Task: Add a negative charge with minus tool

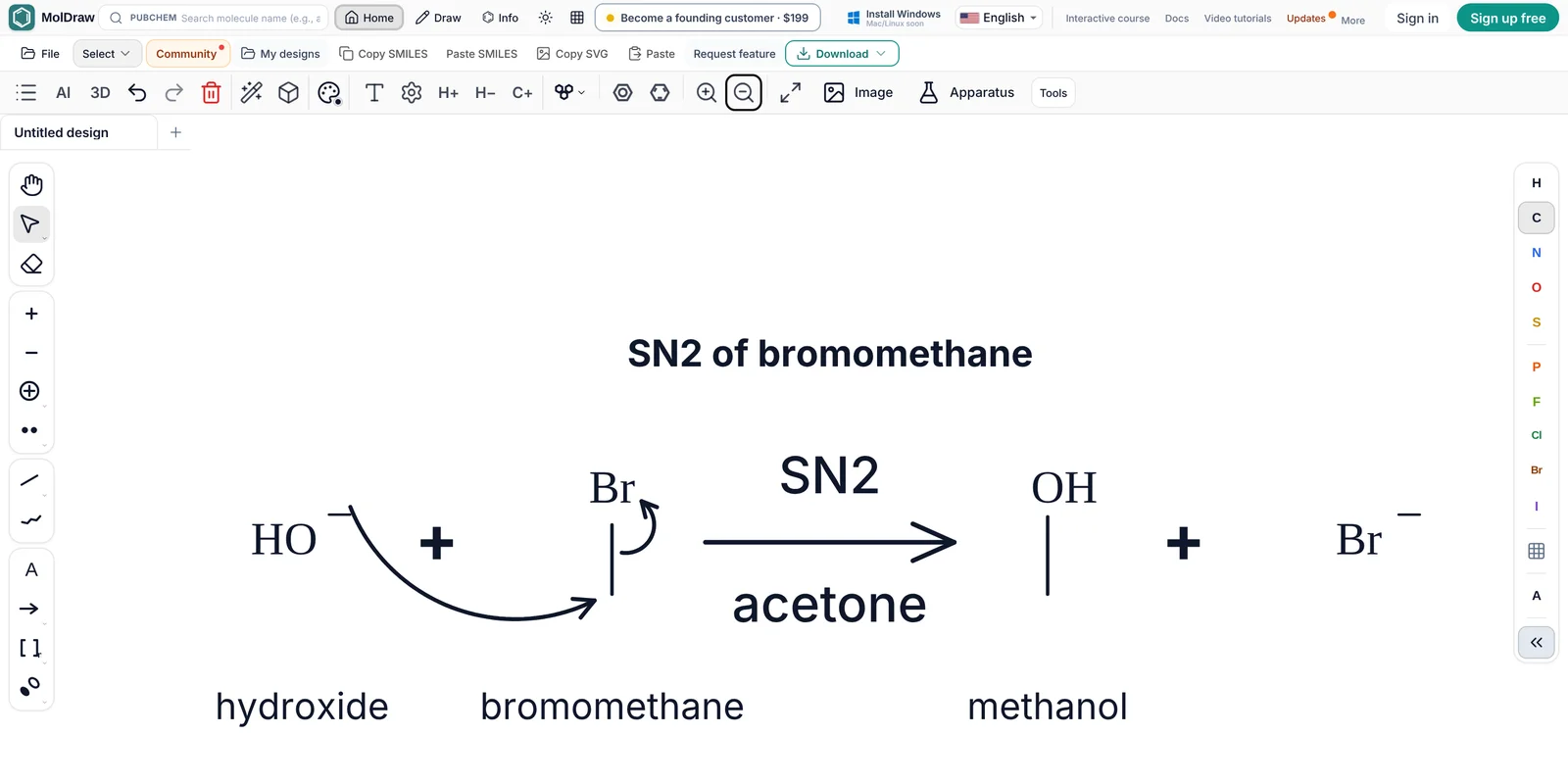Action: tap(31, 353)
